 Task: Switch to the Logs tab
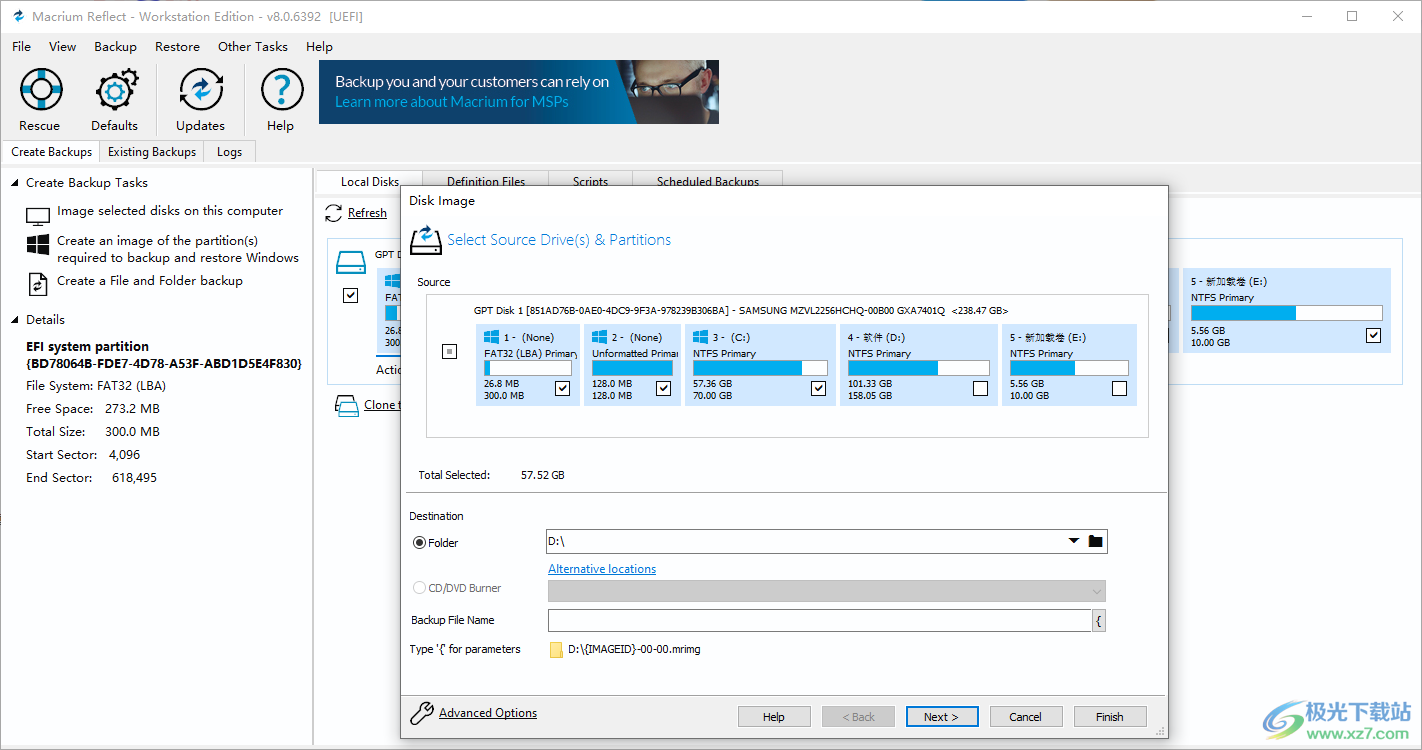coord(230,152)
